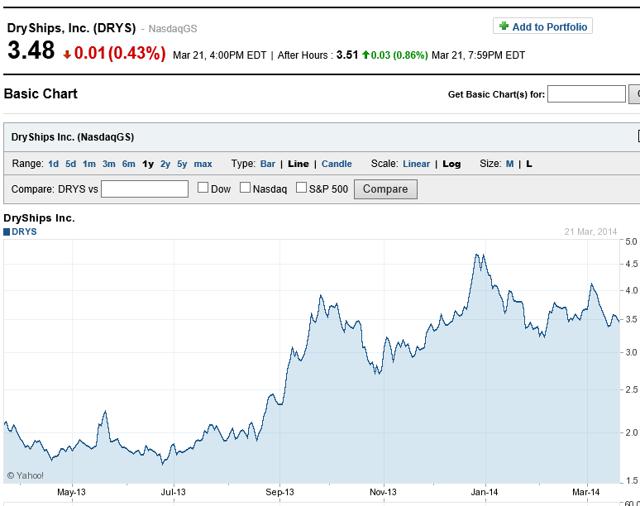
Task: Choose the 1y range
Action: (148, 164)
